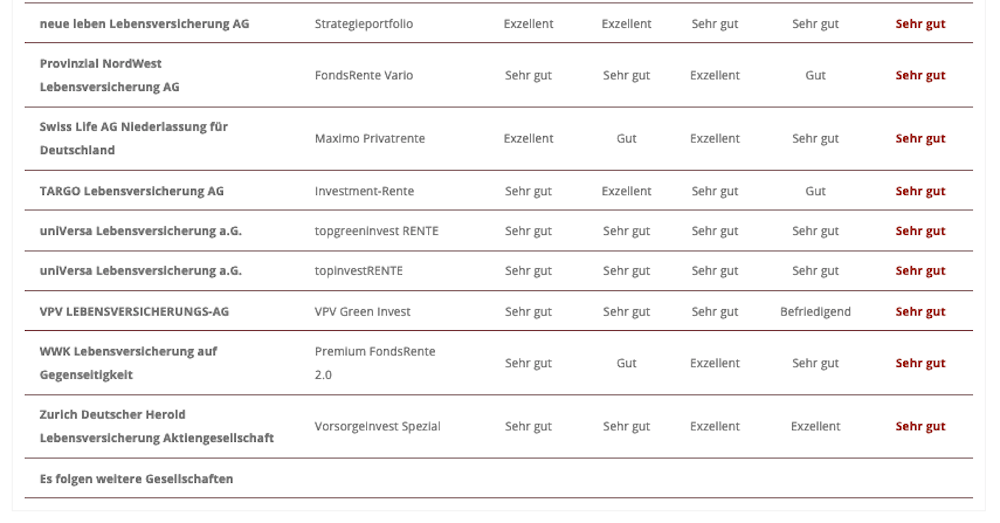This screenshot has width=1000, height=523.
Task: Click Swiss Life AG Niederlassung für Deutschland
Action: 133,138
